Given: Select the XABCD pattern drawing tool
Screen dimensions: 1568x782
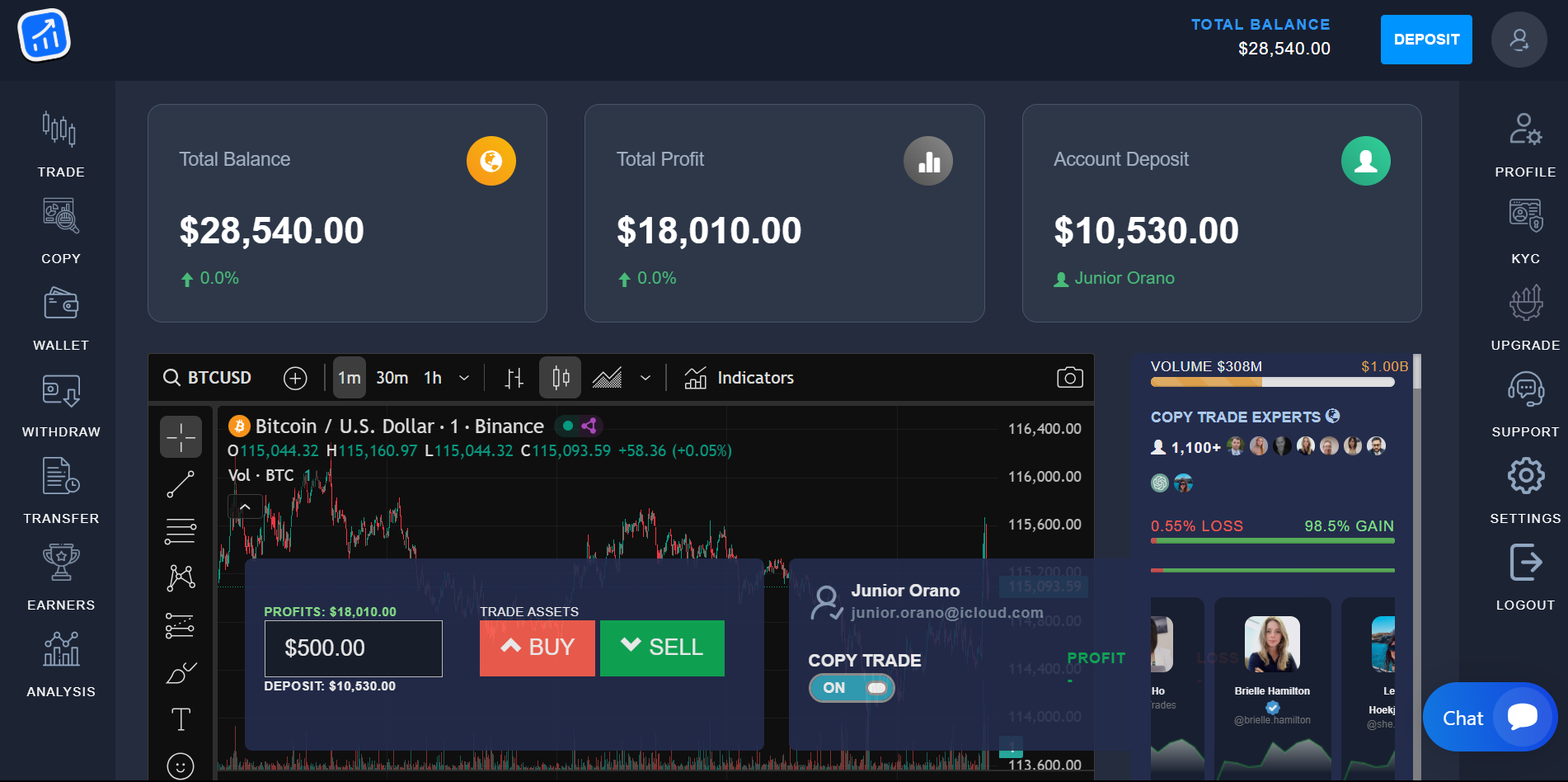Looking at the screenshot, I should [x=181, y=577].
